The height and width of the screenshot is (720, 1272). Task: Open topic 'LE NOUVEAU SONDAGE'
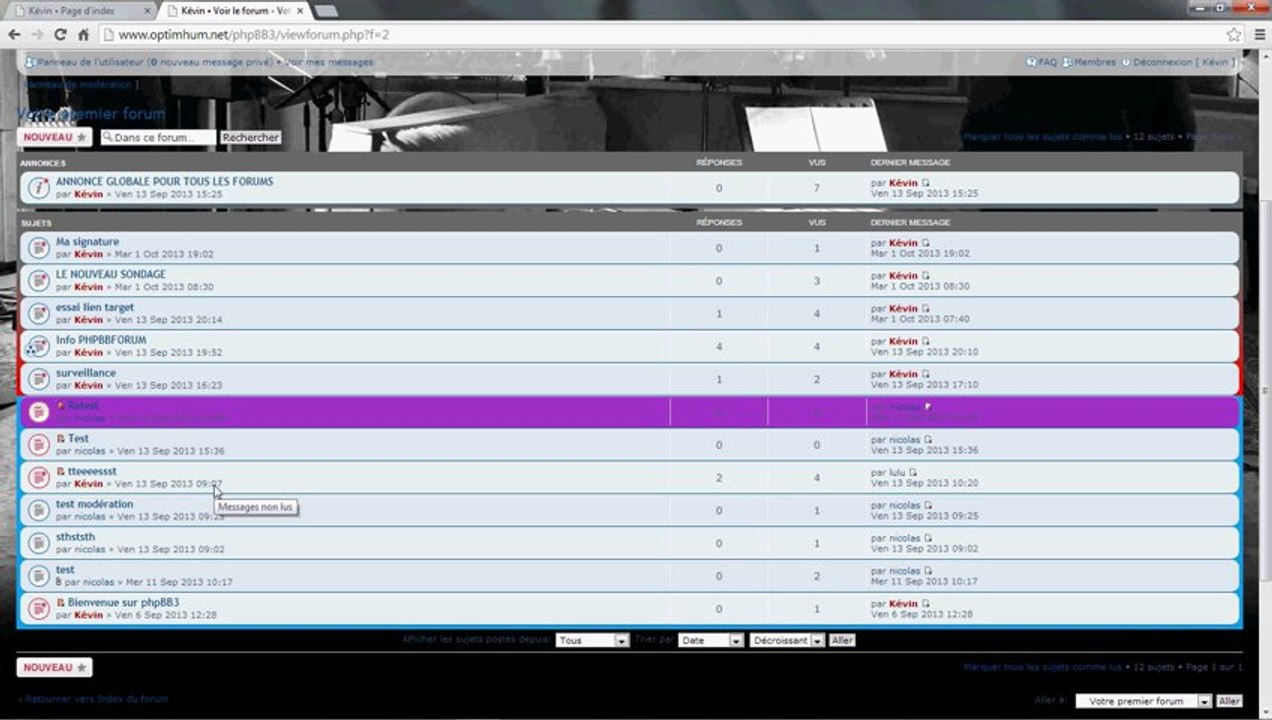[111, 274]
